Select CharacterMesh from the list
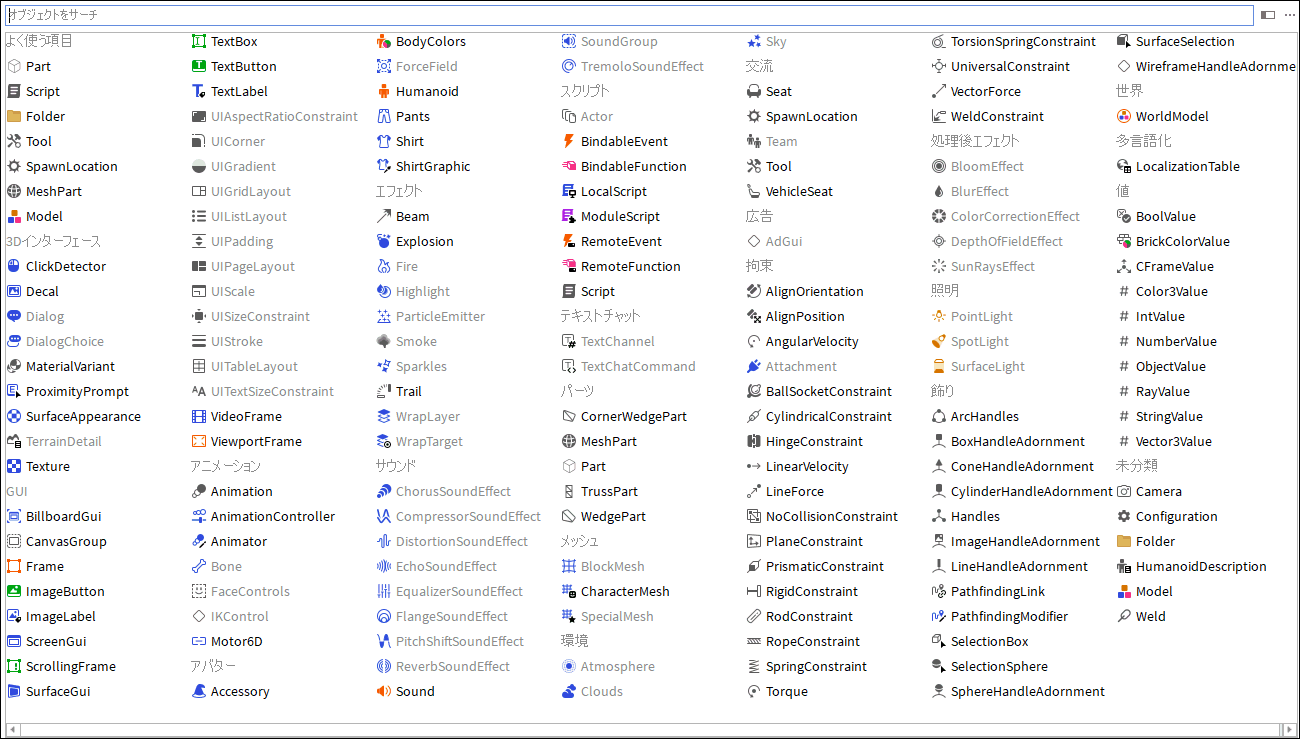 (x=625, y=591)
